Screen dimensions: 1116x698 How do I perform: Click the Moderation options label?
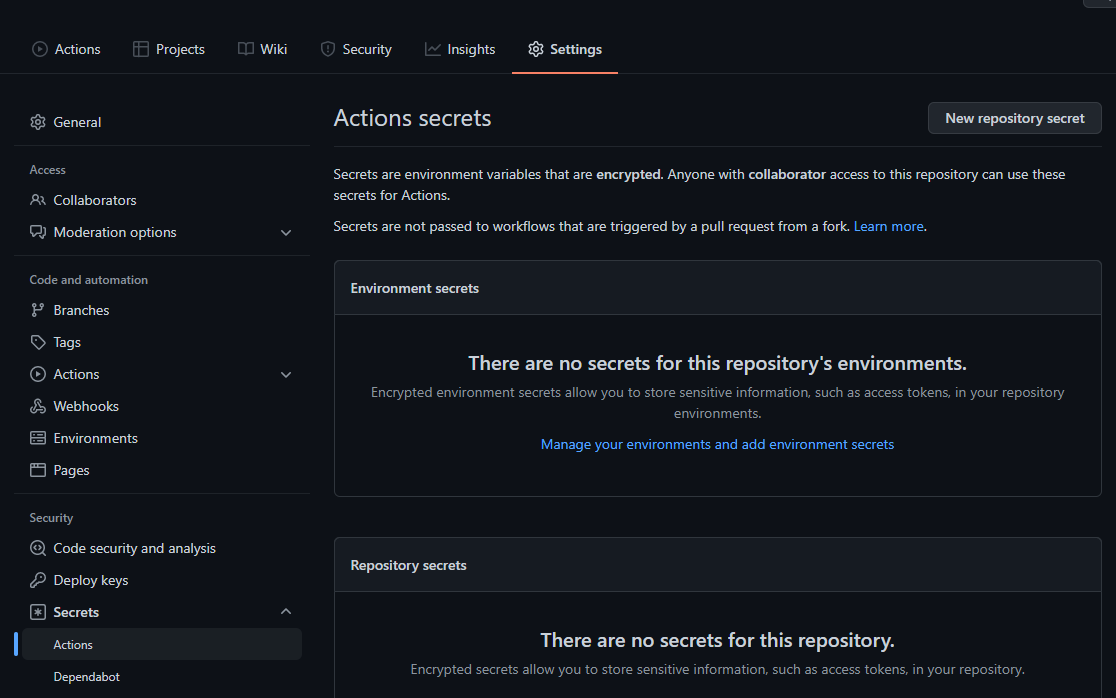pyautogui.click(x=115, y=232)
